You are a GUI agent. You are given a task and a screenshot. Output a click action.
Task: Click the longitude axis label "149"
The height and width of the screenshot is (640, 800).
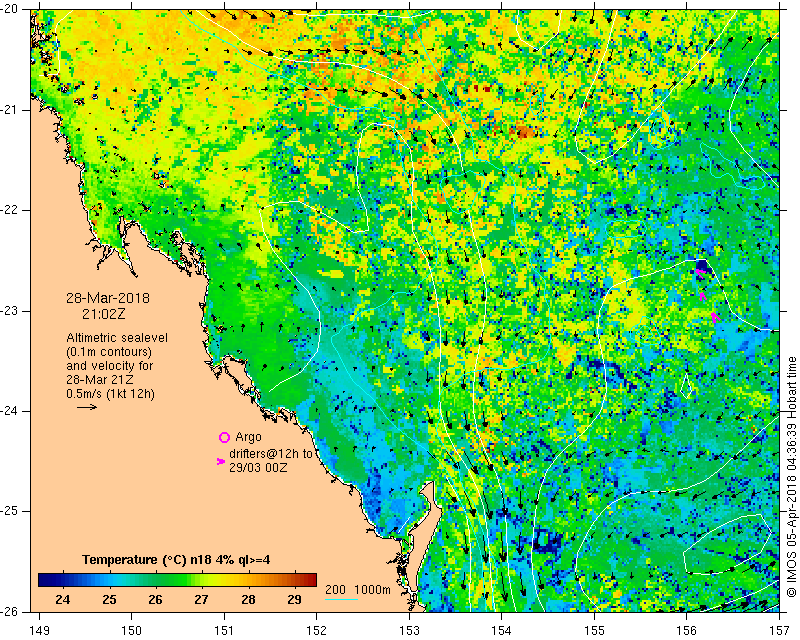pyautogui.click(x=40, y=631)
